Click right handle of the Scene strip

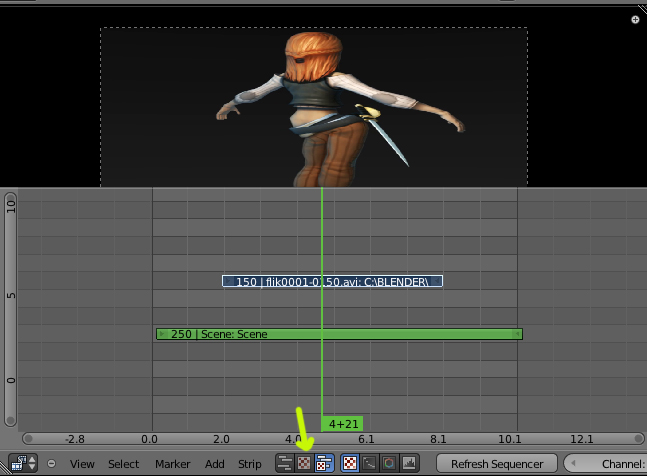[x=517, y=334]
